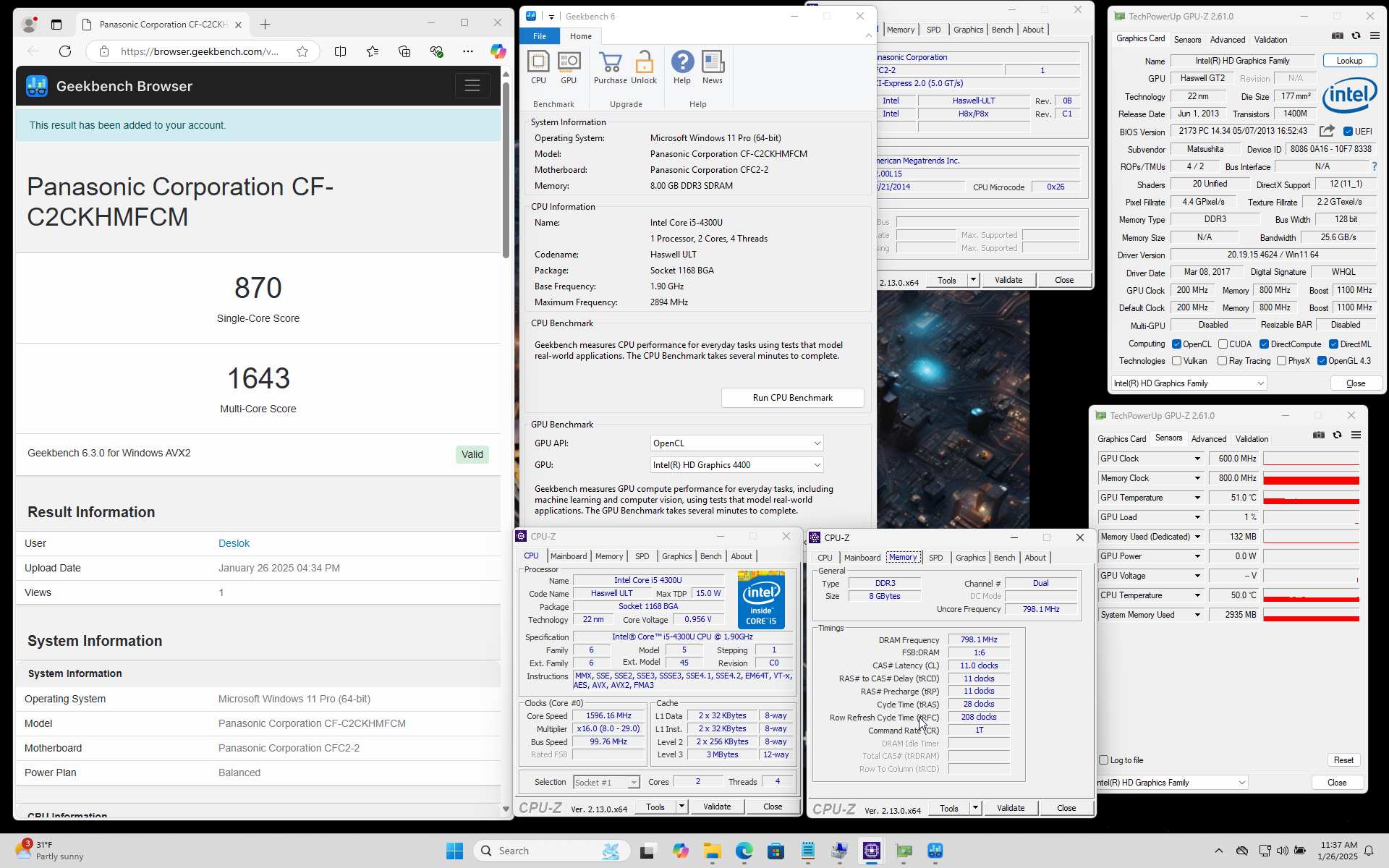Click Run CPU Benchmark button
The width and height of the screenshot is (1389, 868).
coord(792,398)
